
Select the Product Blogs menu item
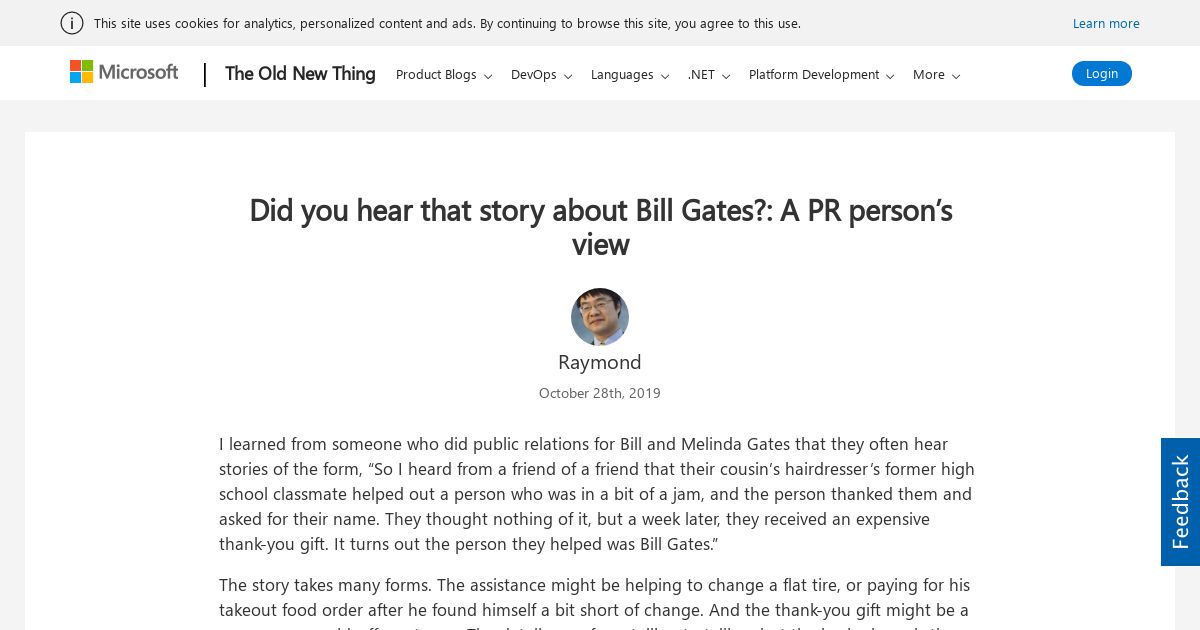[436, 75]
